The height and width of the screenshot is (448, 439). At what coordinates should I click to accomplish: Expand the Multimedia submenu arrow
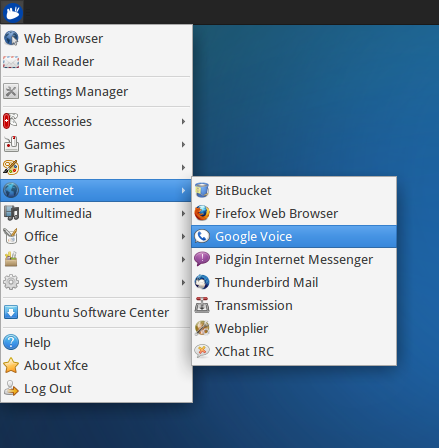[183, 214]
